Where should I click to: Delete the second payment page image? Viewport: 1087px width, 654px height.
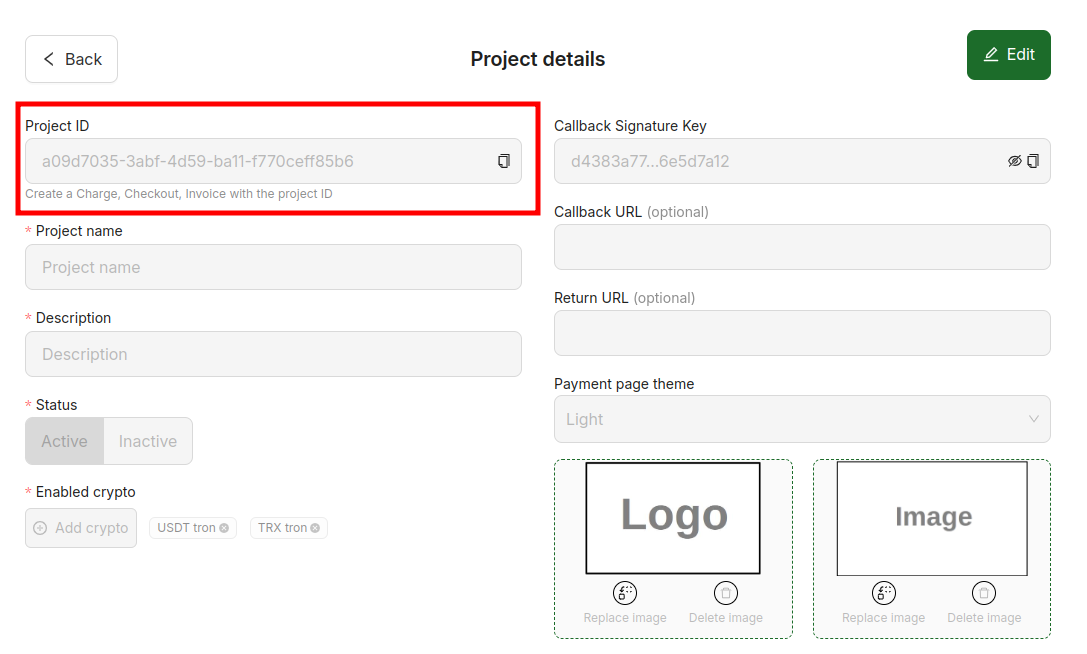pos(984,593)
